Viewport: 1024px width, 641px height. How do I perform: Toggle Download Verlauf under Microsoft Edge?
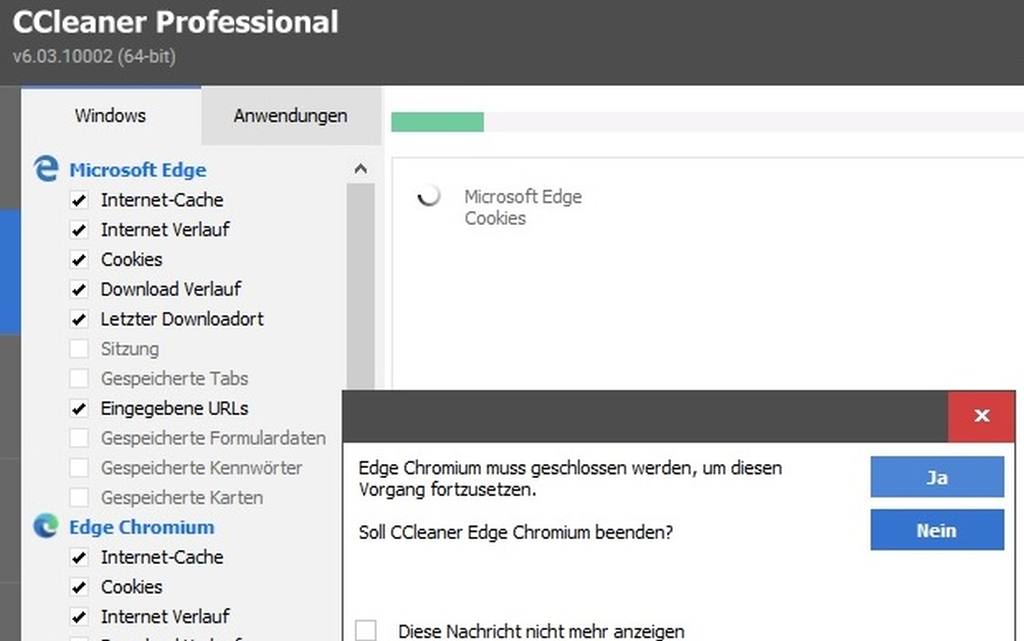(x=79, y=289)
